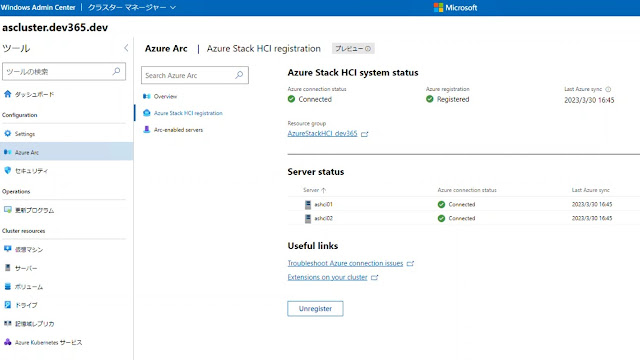Screen dimensions: 640x360
Task: Open the ダッシュボード home icon
Action: (7, 94)
